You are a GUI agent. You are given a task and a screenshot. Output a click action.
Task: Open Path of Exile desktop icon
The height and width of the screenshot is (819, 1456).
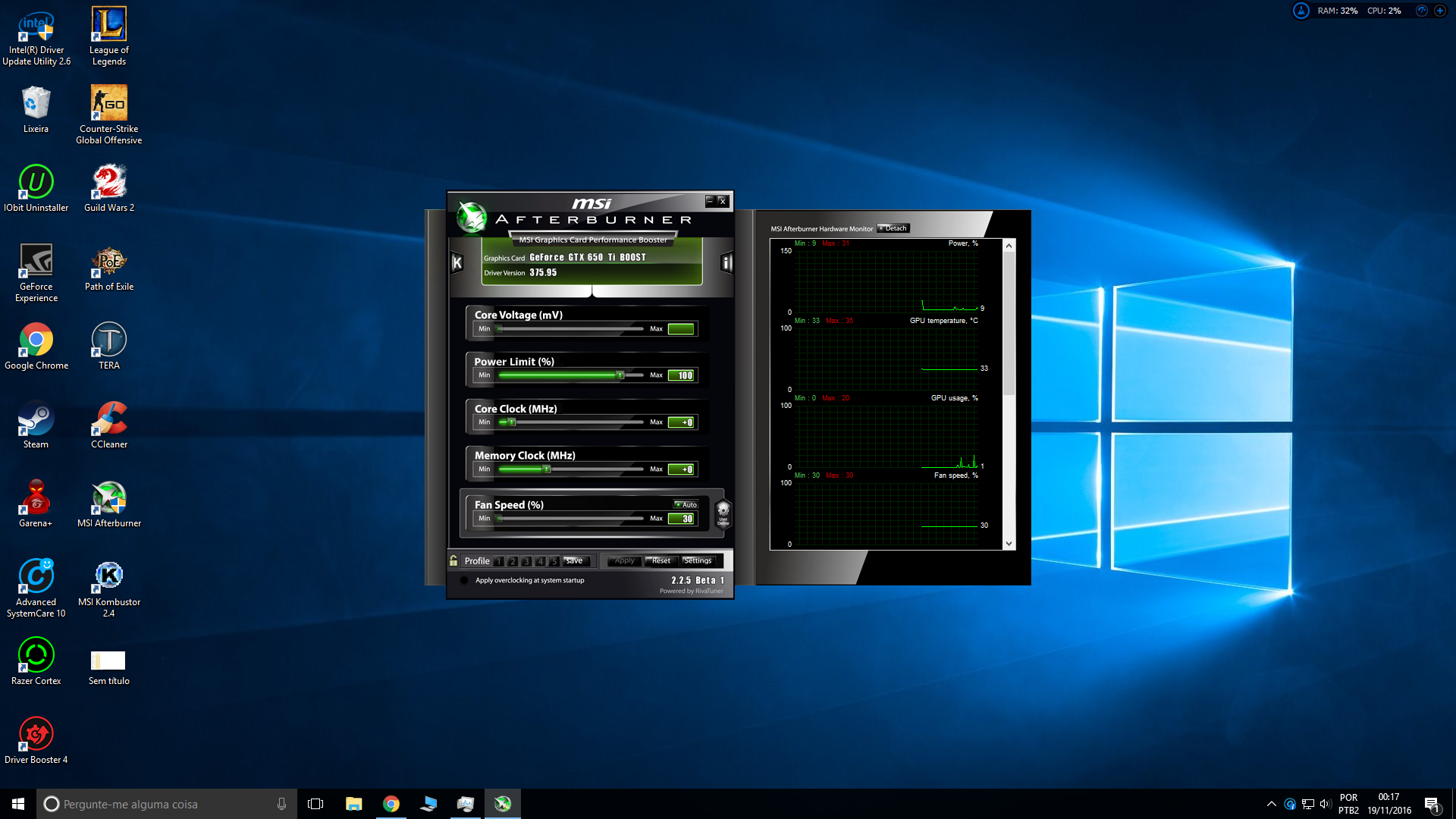tap(109, 268)
